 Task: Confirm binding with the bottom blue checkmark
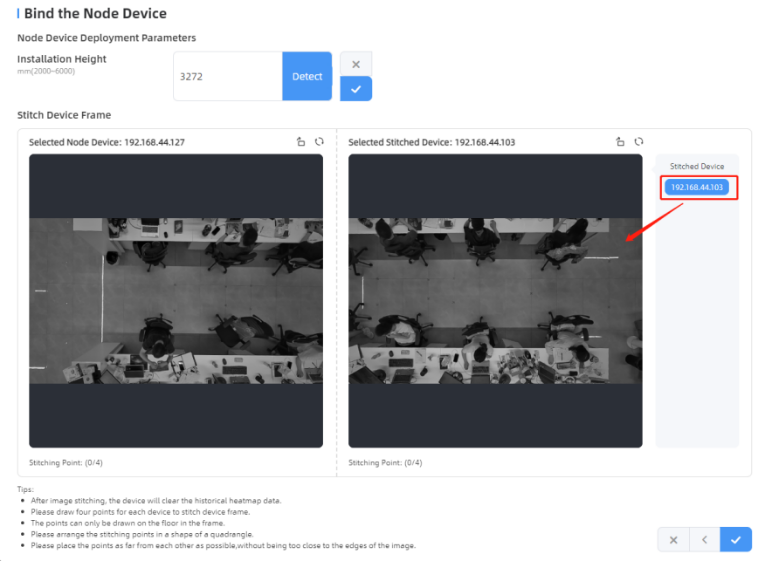point(735,540)
